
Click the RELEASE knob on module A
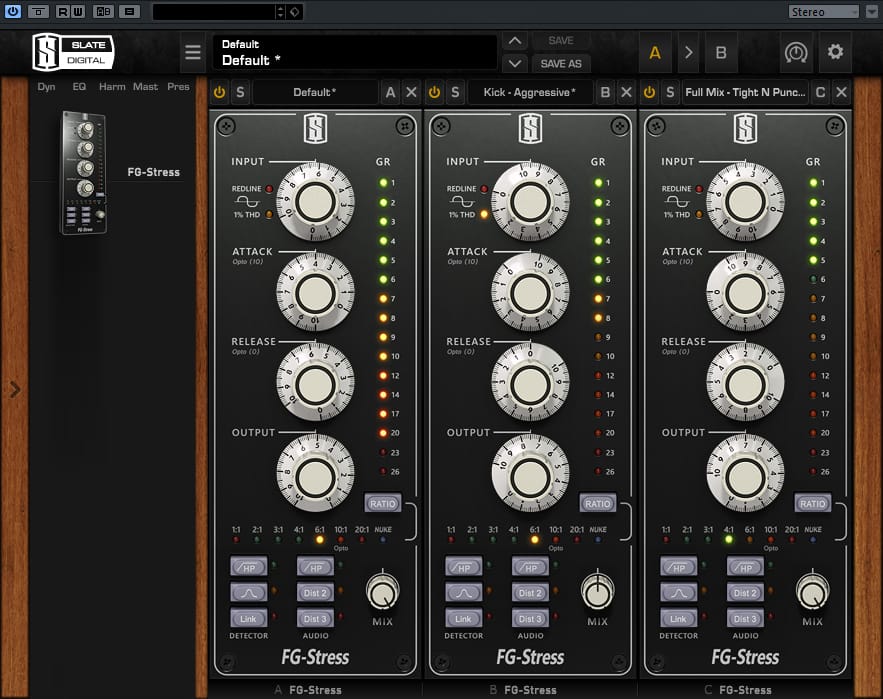click(315, 383)
